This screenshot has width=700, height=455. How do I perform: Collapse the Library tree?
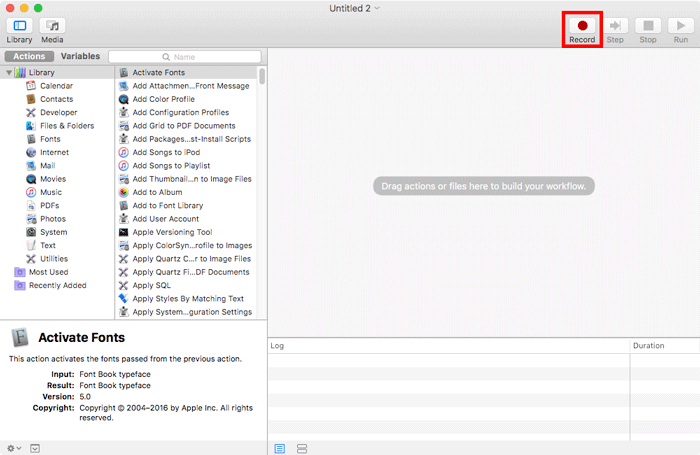click(9, 72)
